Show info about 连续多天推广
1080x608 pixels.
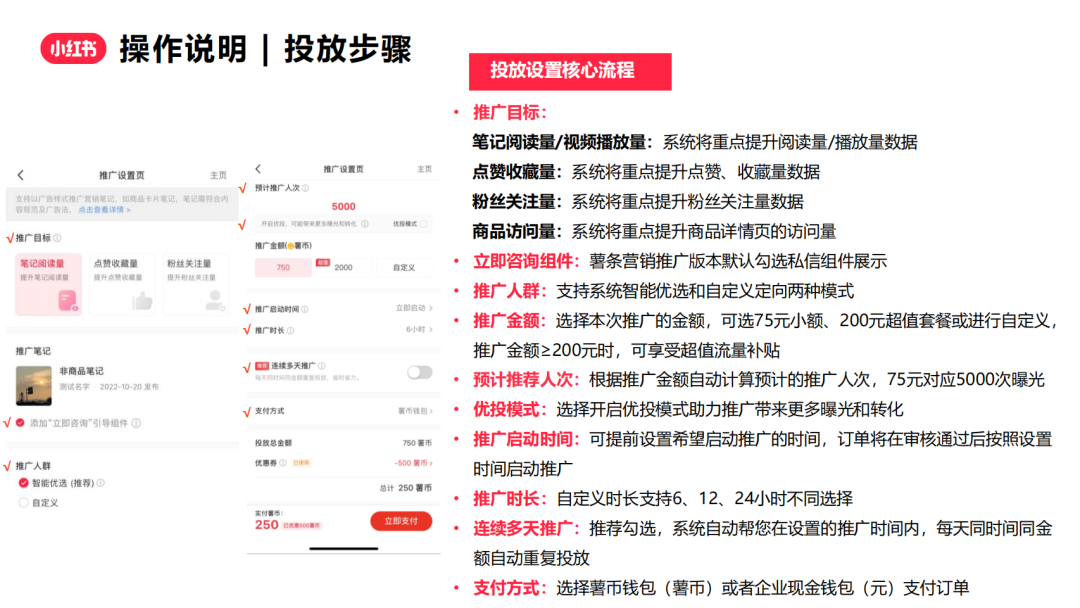click(x=322, y=366)
